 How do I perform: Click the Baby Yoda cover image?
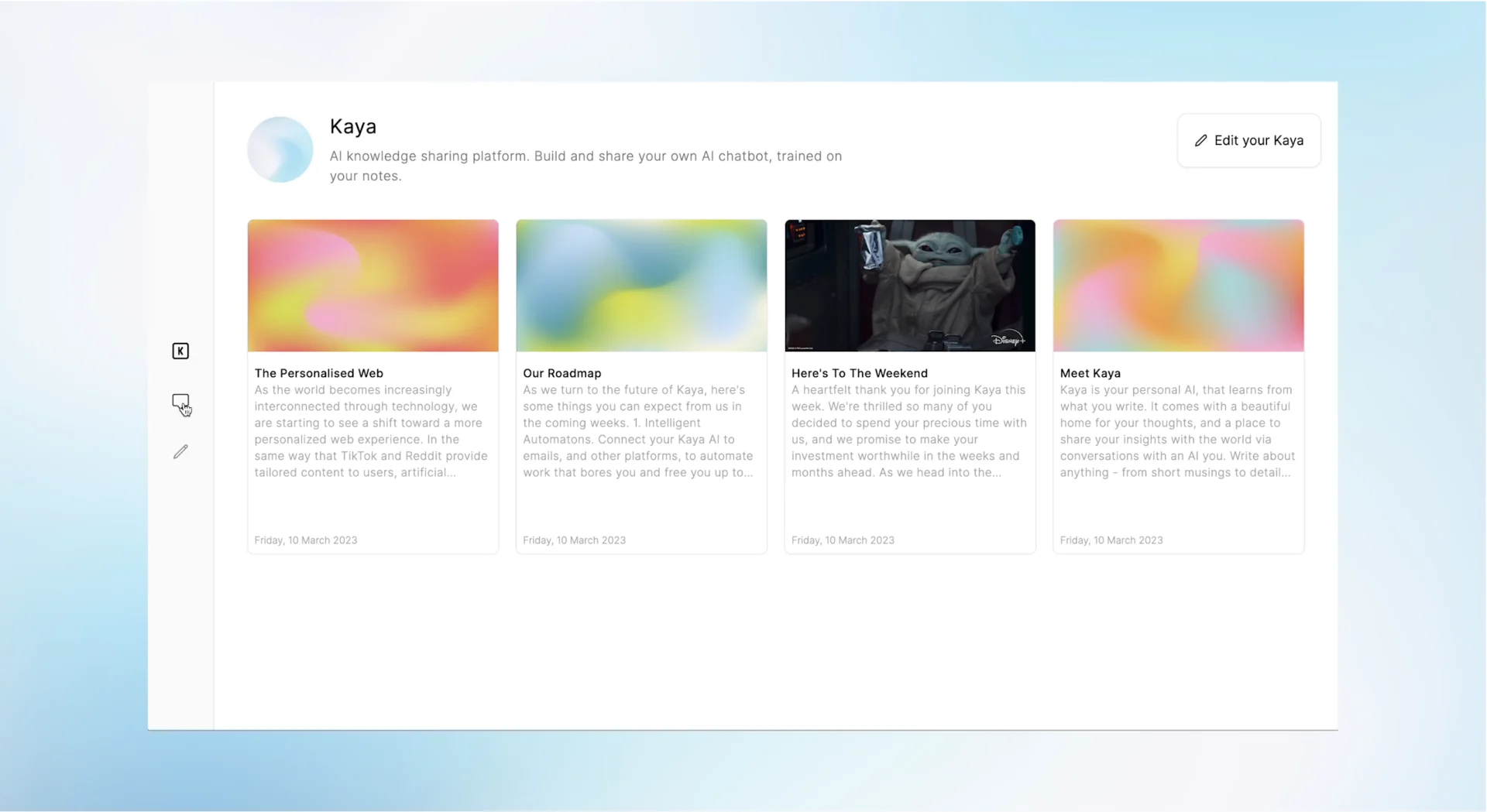909,286
